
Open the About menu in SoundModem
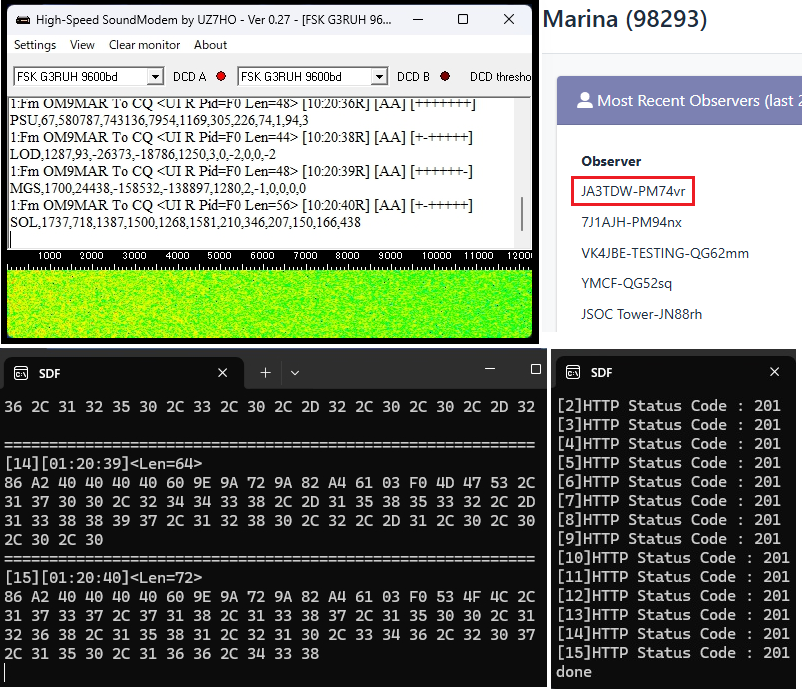(x=210, y=45)
